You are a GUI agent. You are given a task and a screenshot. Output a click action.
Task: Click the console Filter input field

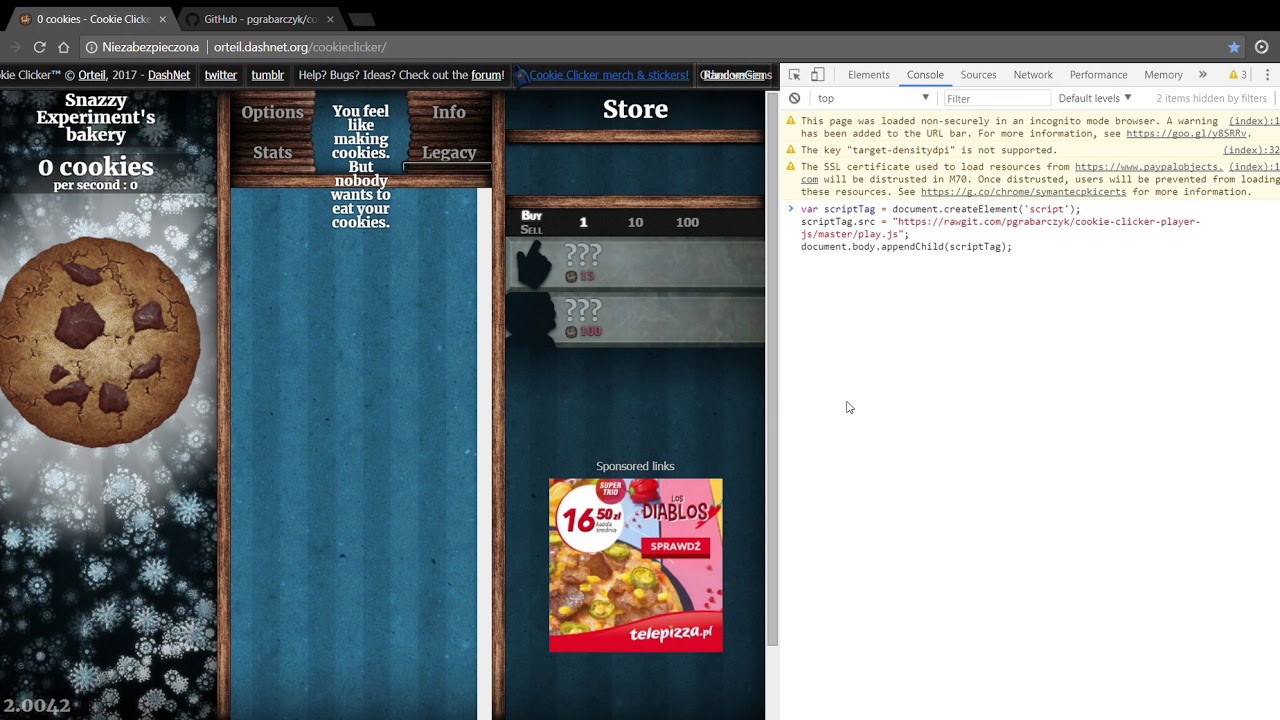coord(997,98)
